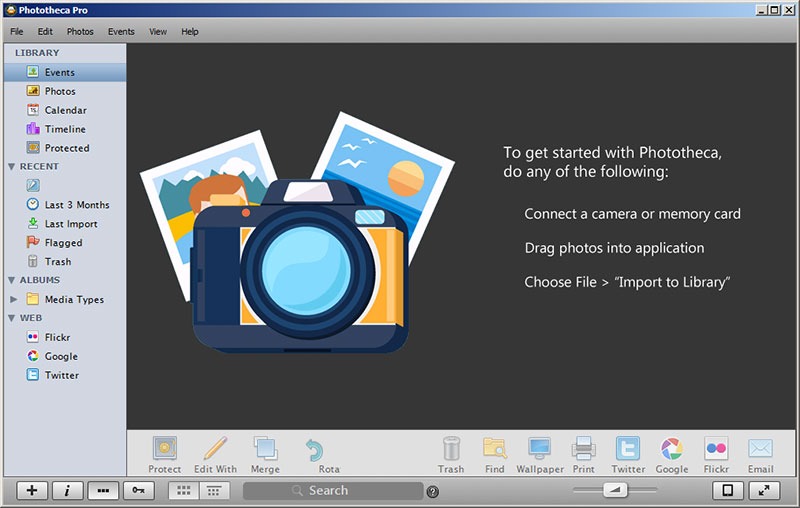This screenshot has height=508, width=800.
Task: Open the Photos menu
Action: pos(80,32)
